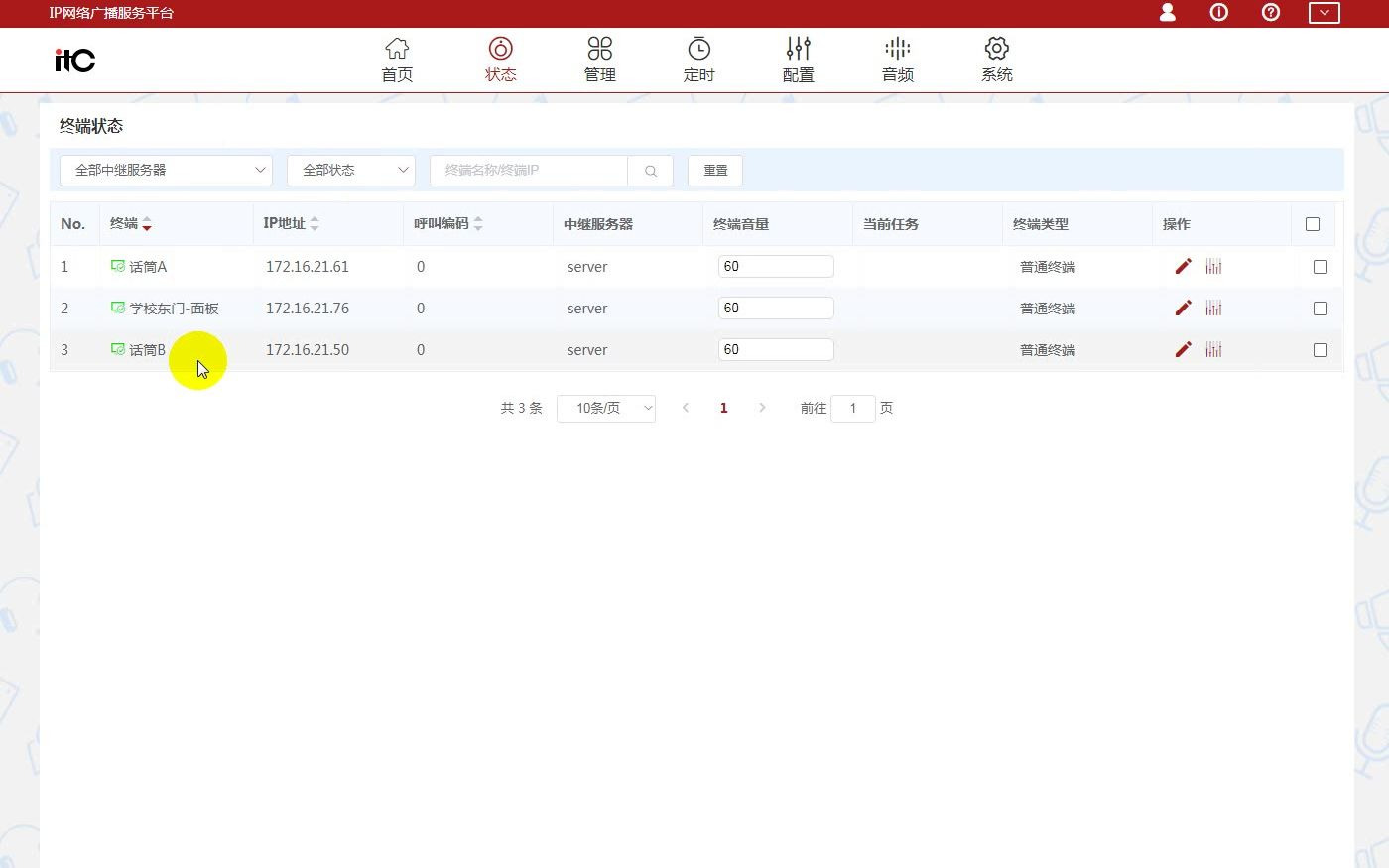
Task: Go to previous page arrow
Action: 686,408
